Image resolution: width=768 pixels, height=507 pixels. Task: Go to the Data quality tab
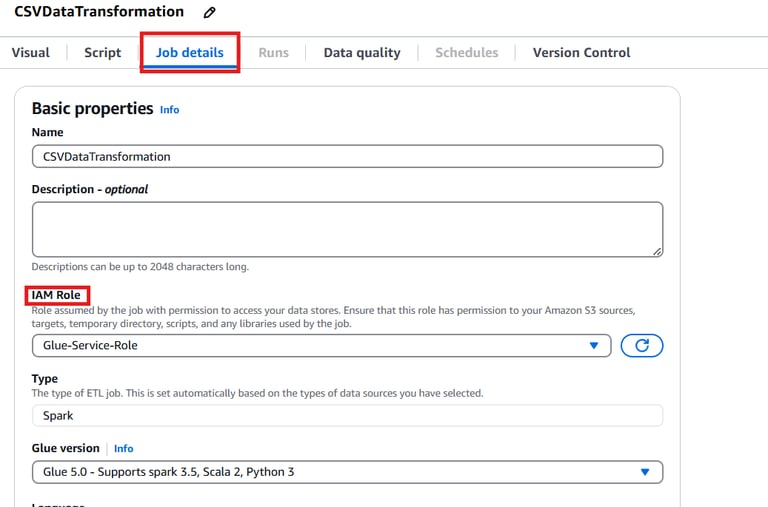coord(361,53)
